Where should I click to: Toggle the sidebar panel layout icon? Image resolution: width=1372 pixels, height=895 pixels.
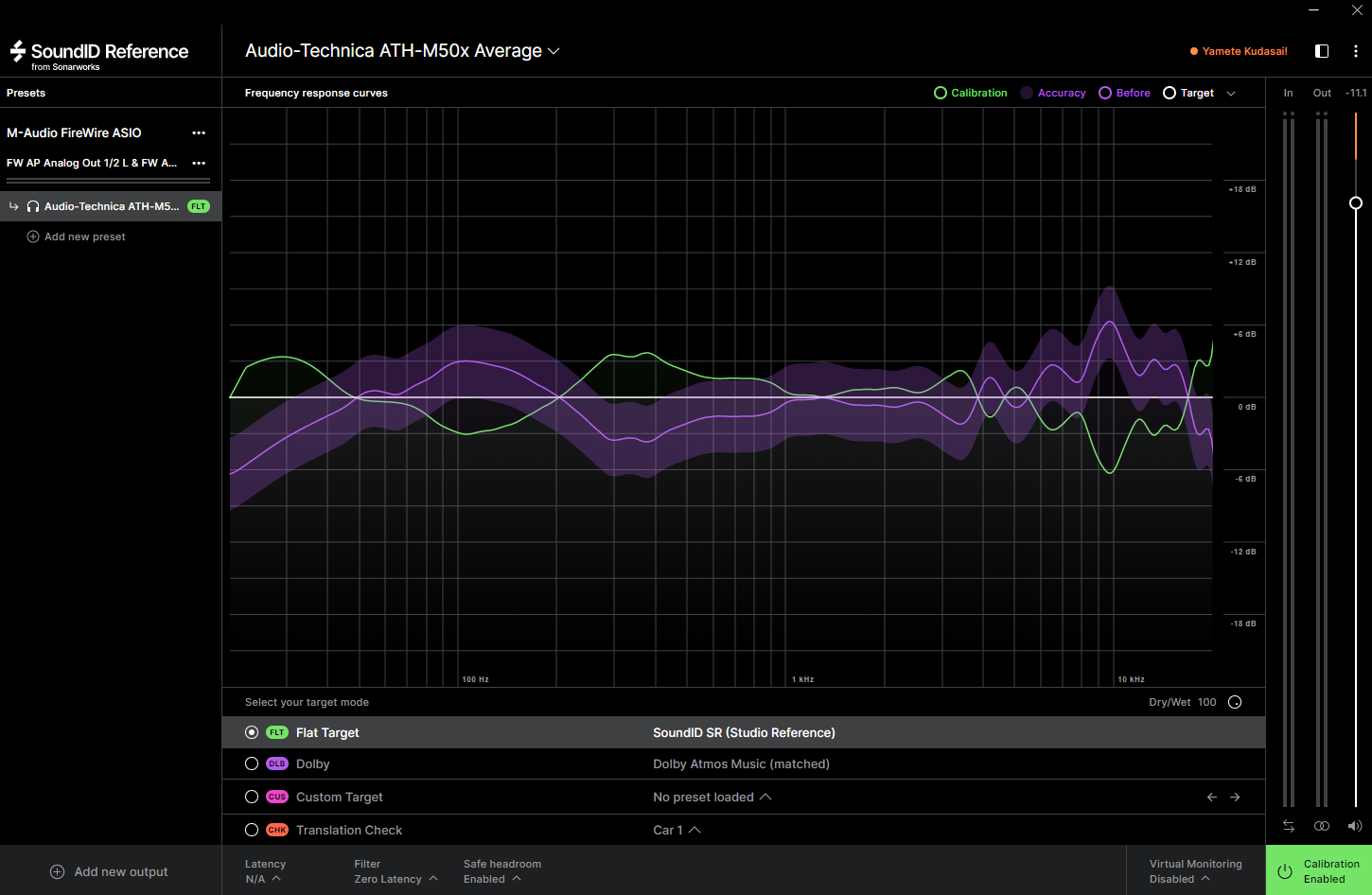1322,51
